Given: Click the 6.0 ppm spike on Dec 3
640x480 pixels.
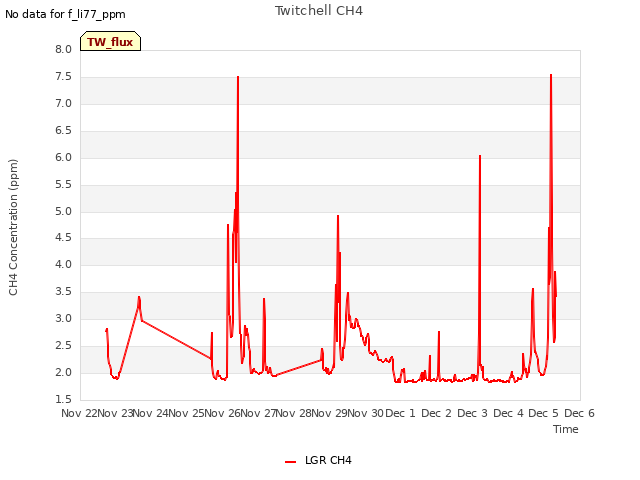Looking at the screenshot, I should (480, 156).
